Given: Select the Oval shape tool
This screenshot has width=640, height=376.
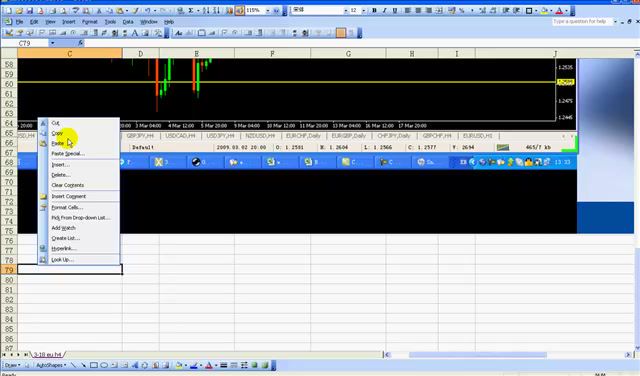Looking at the screenshot, I should (x=104, y=365).
